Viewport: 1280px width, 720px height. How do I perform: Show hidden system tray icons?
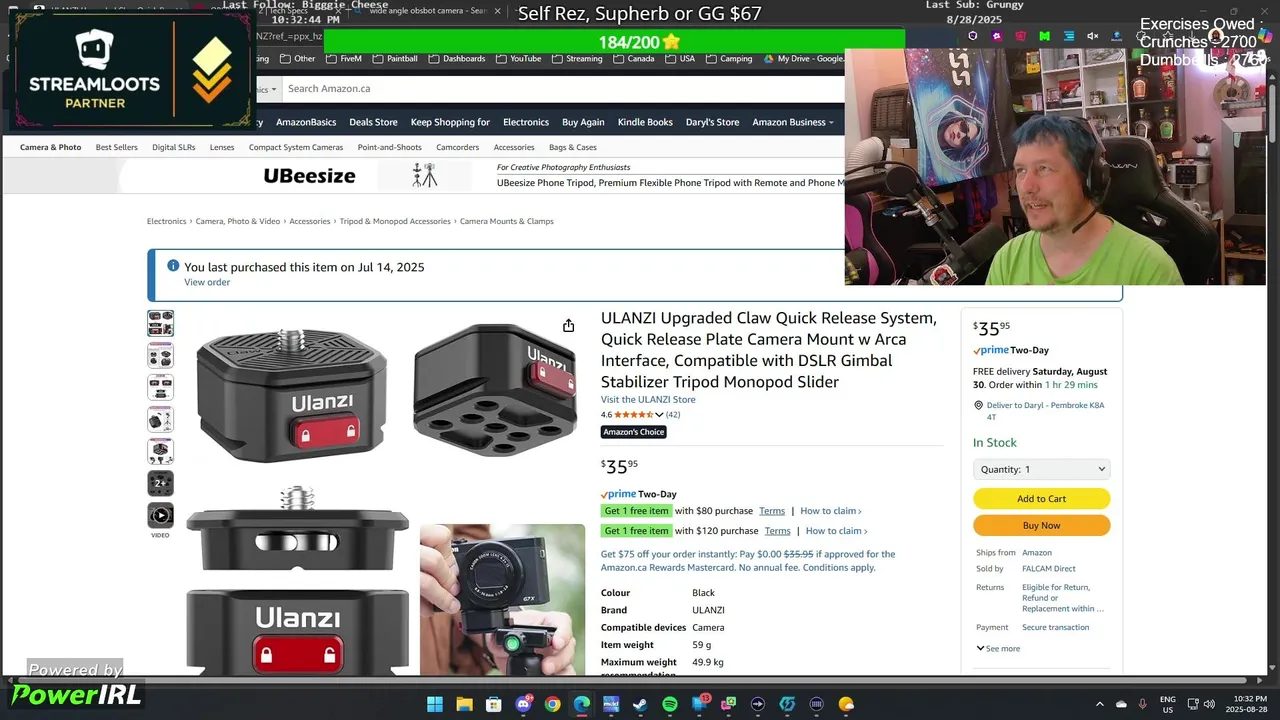(1100, 704)
